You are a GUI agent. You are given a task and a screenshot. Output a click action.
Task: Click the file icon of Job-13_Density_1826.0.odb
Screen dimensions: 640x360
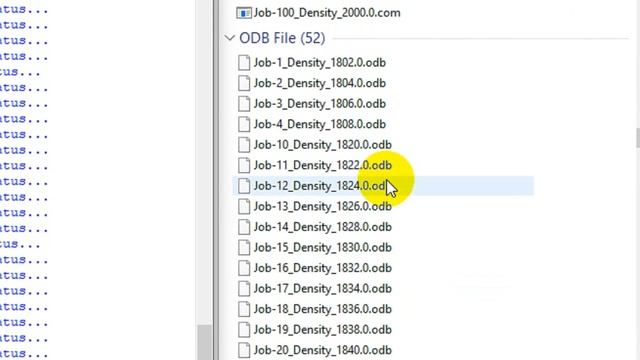pyautogui.click(x=244, y=207)
